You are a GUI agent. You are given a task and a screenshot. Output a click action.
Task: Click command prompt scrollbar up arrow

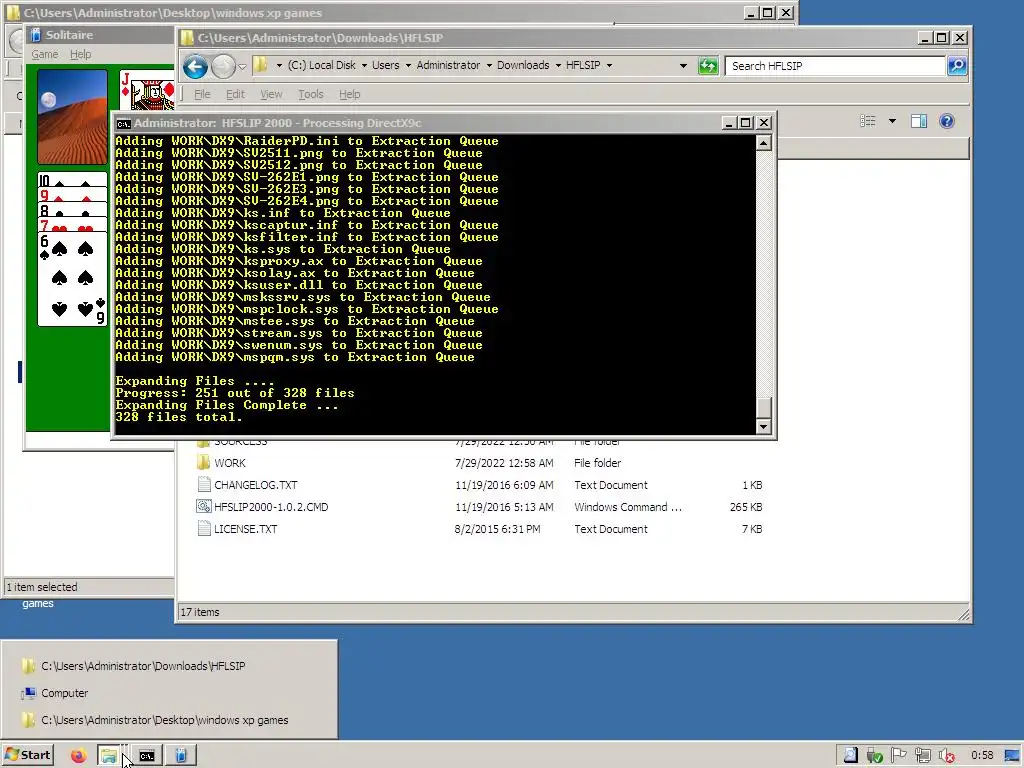[x=763, y=143]
